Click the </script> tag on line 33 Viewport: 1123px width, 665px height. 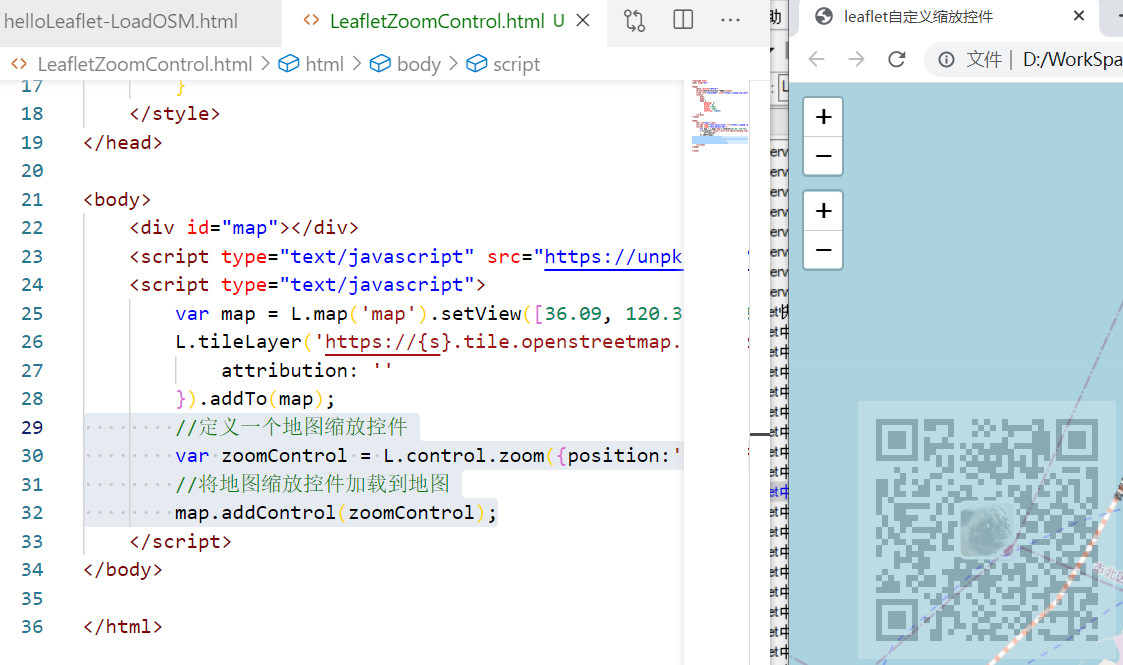tap(180, 541)
